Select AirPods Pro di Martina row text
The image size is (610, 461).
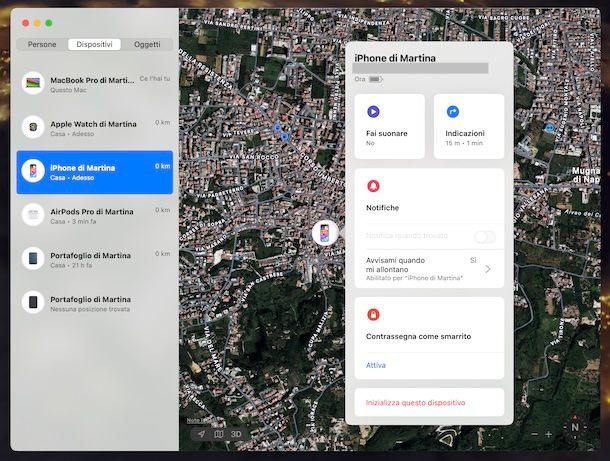(92, 212)
